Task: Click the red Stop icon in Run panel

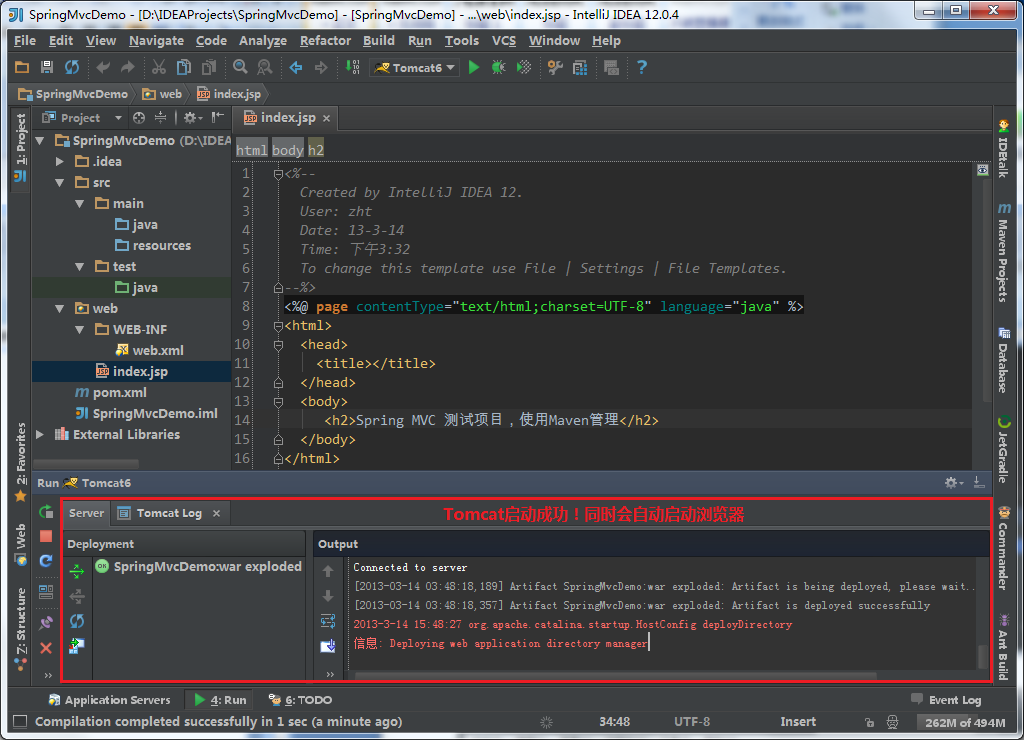Action: coord(46,536)
